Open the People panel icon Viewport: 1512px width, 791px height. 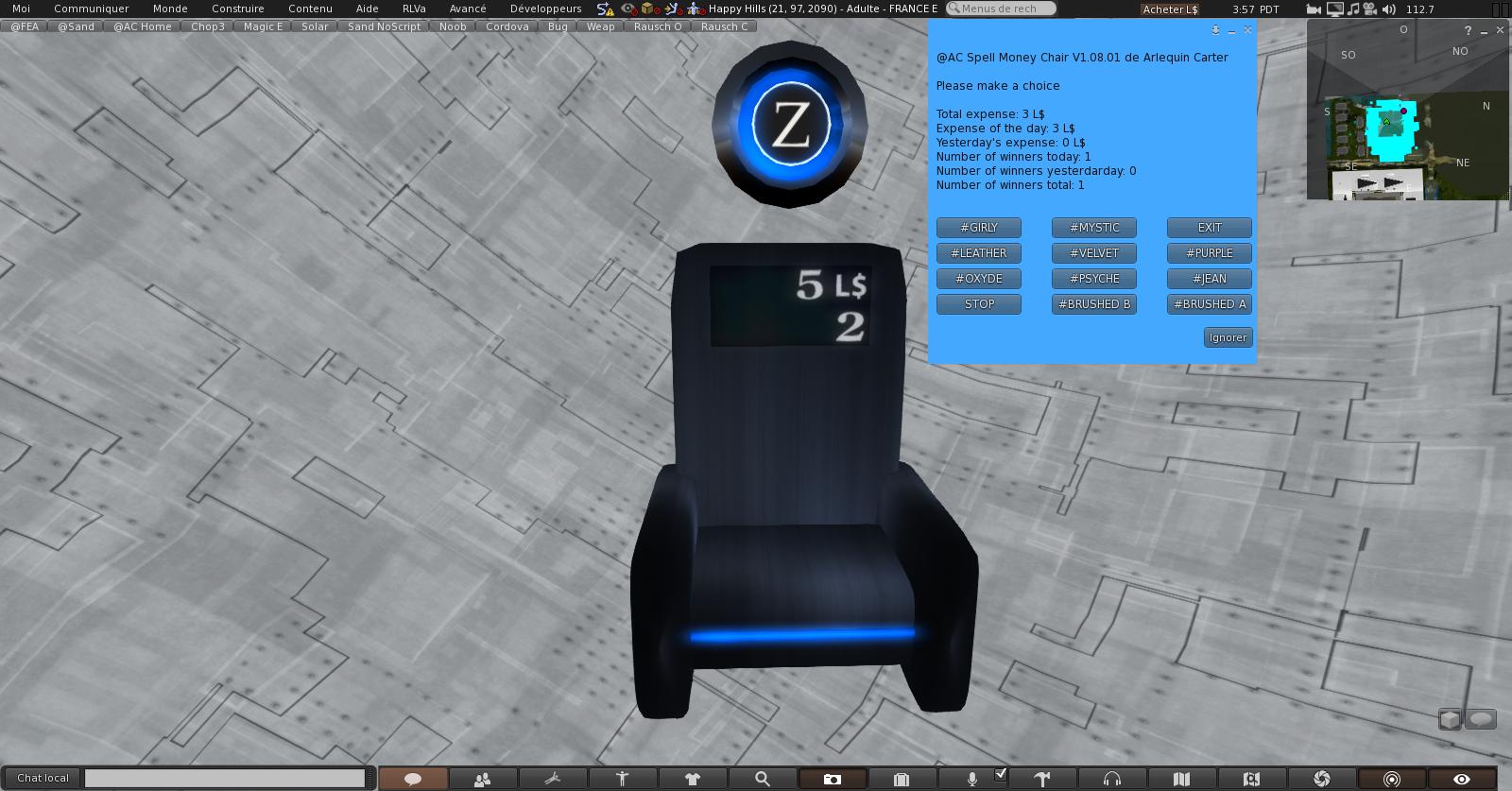(483, 779)
